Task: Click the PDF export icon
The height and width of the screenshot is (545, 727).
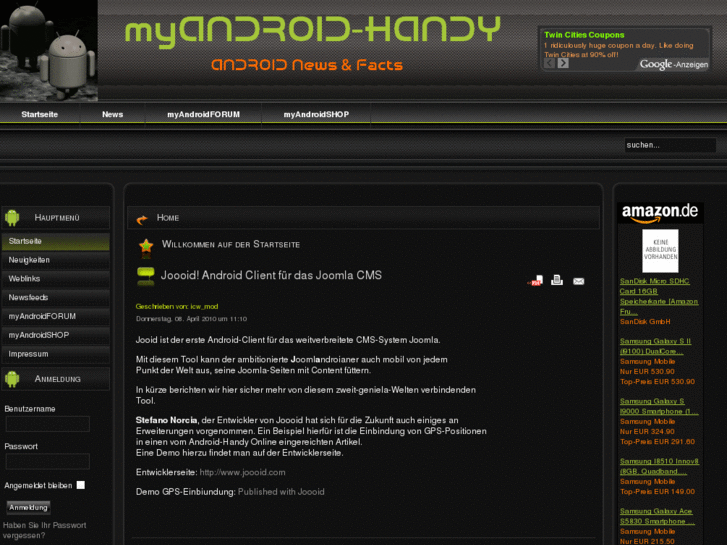Action: (x=535, y=281)
